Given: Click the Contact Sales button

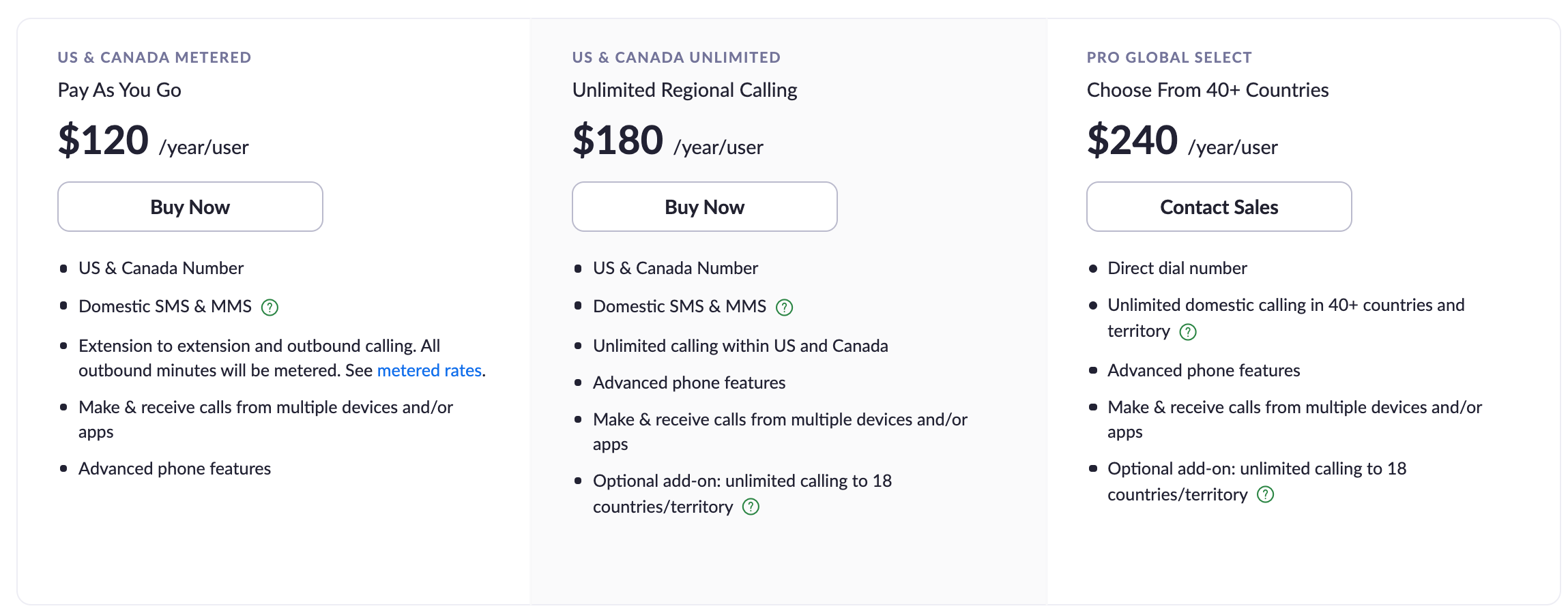Looking at the screenshot, I should click(x=1219, y=207).
